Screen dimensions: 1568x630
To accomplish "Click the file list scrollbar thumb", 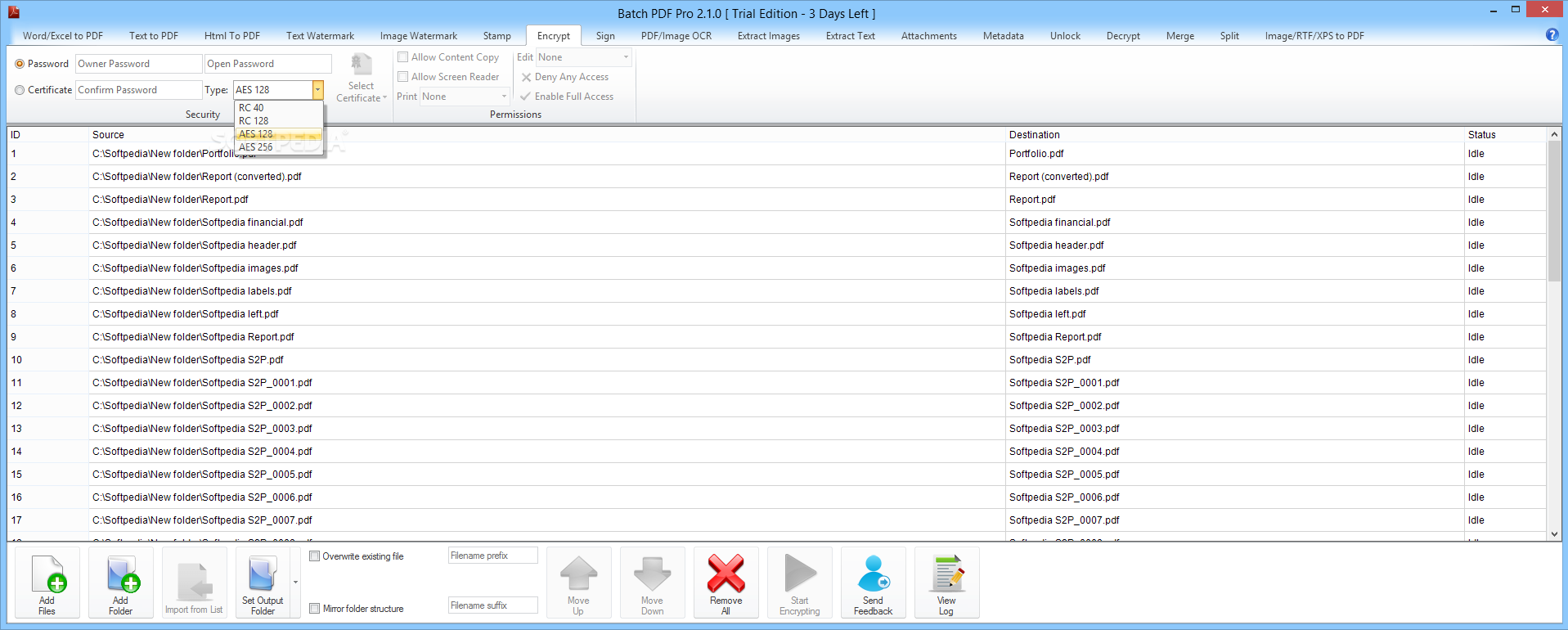I will click(1554, 211).
